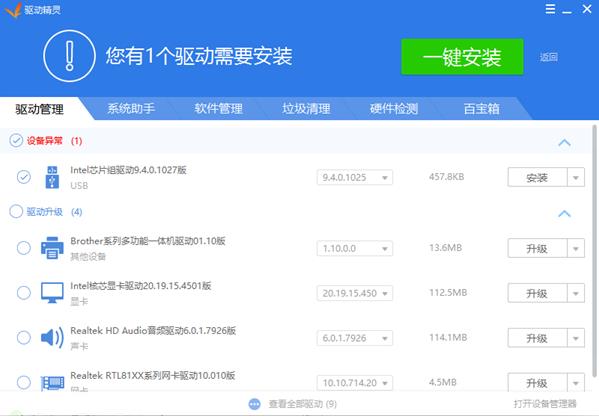Click 安装 for the Intel chipset driver
The height and width of the screenshot is (416, 599).
[x=537, y=177]
